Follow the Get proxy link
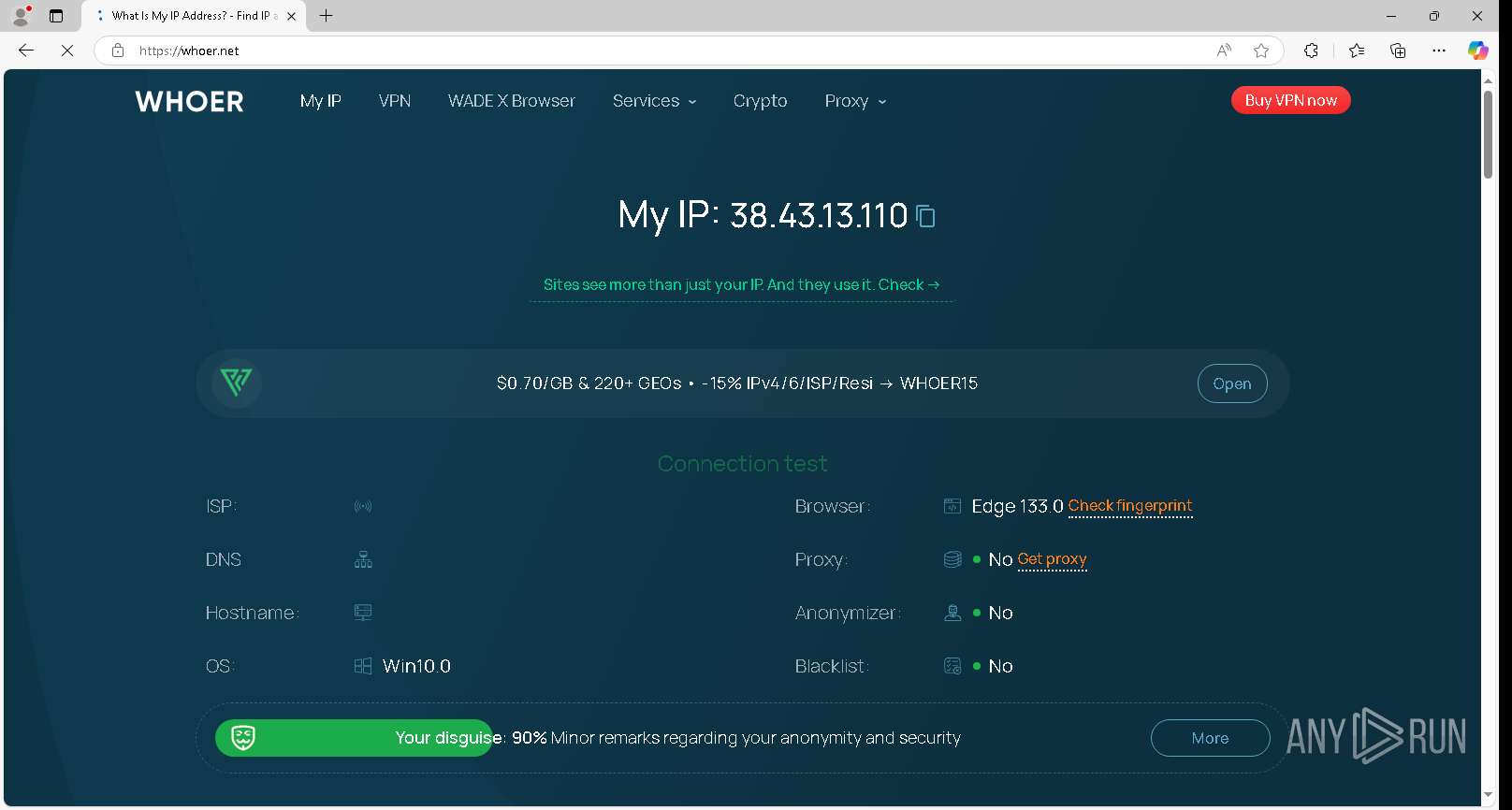Viewport: 1512px width, 810px height. coord(1052,559)
